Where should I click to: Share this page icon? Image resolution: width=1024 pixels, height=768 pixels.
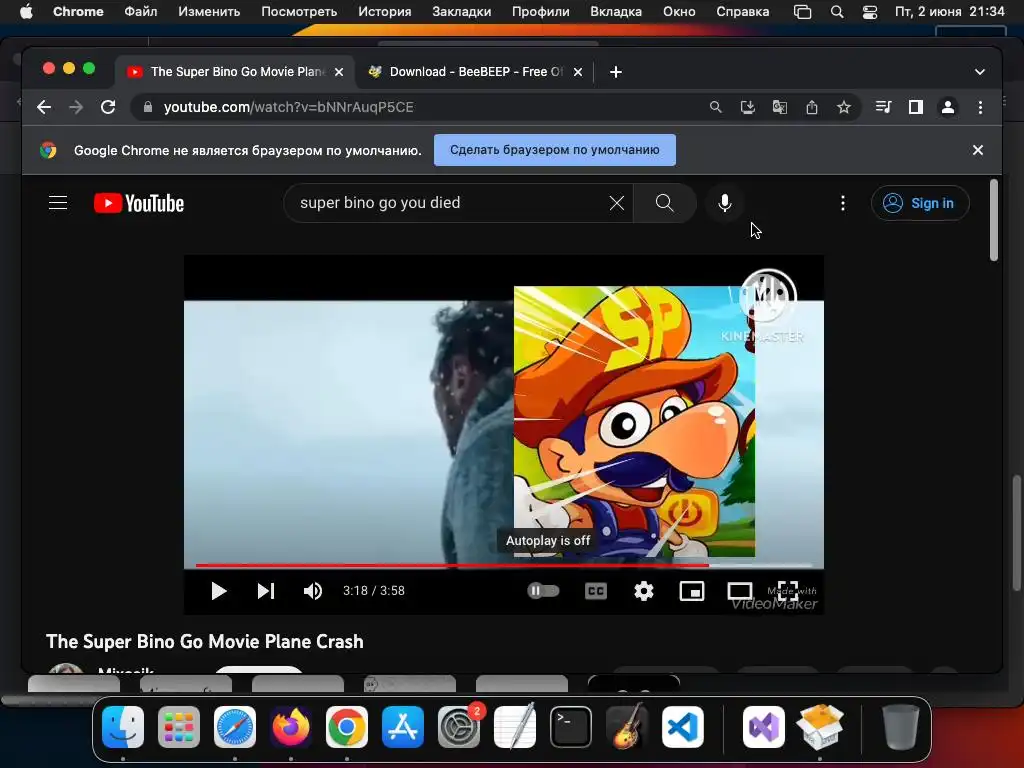coord(812,107)
